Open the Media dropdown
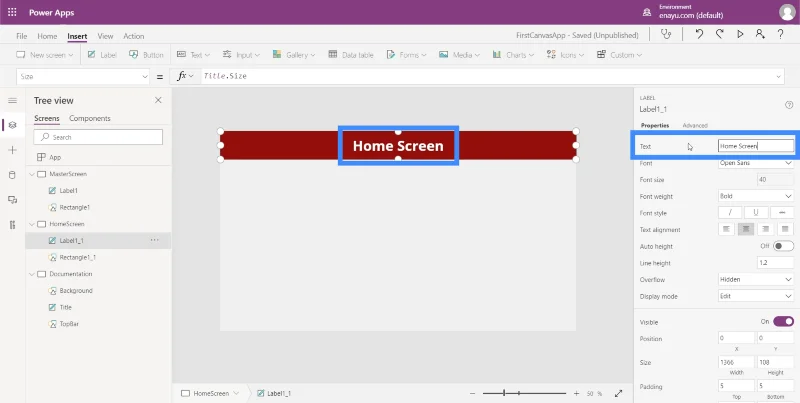The image size is (800, 403). pyautogui.click(x=459, y=55)
